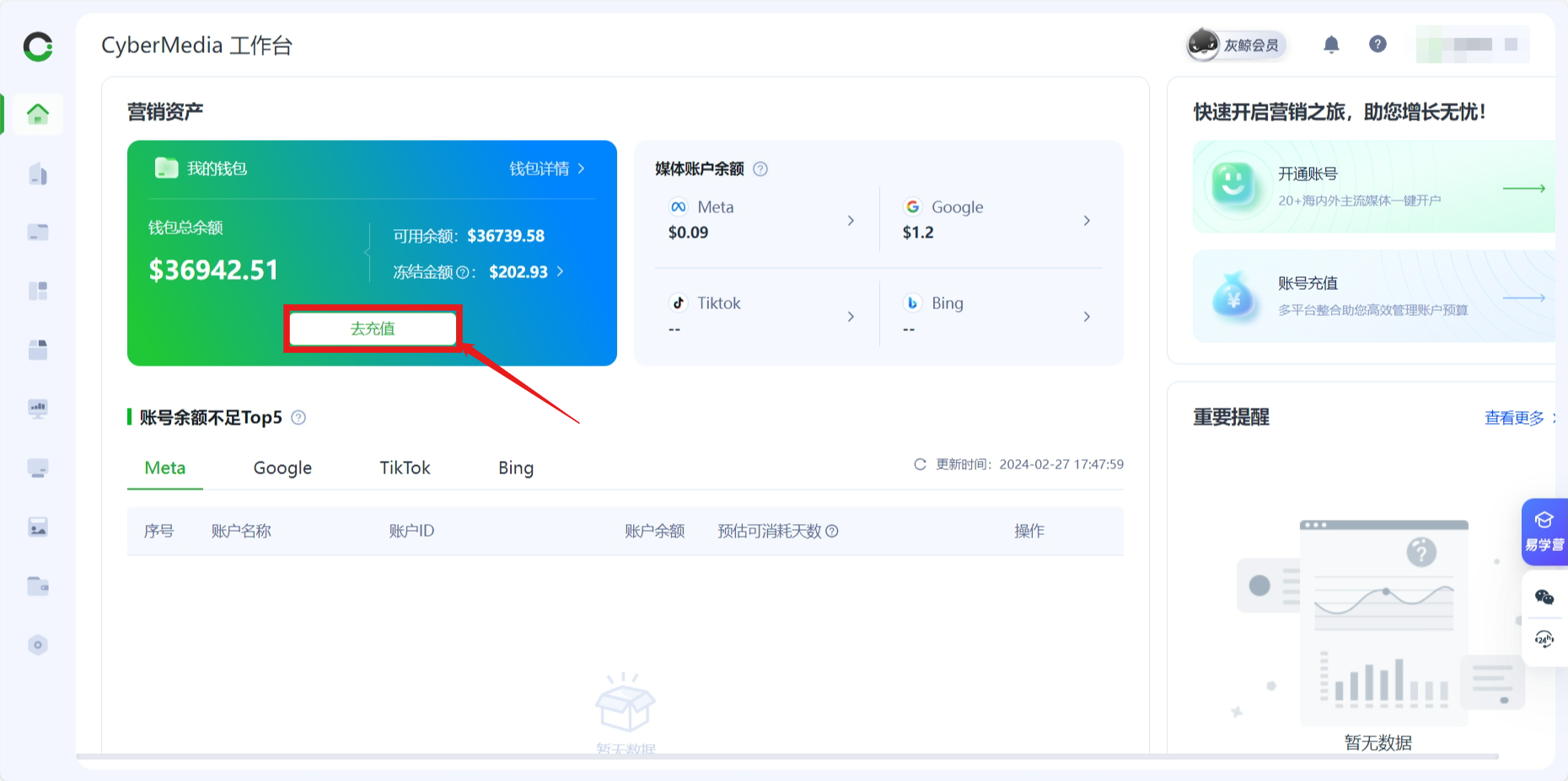Click the info icon beside 账号余额不足Top5
1568x781 pixels.
point(298,418)
